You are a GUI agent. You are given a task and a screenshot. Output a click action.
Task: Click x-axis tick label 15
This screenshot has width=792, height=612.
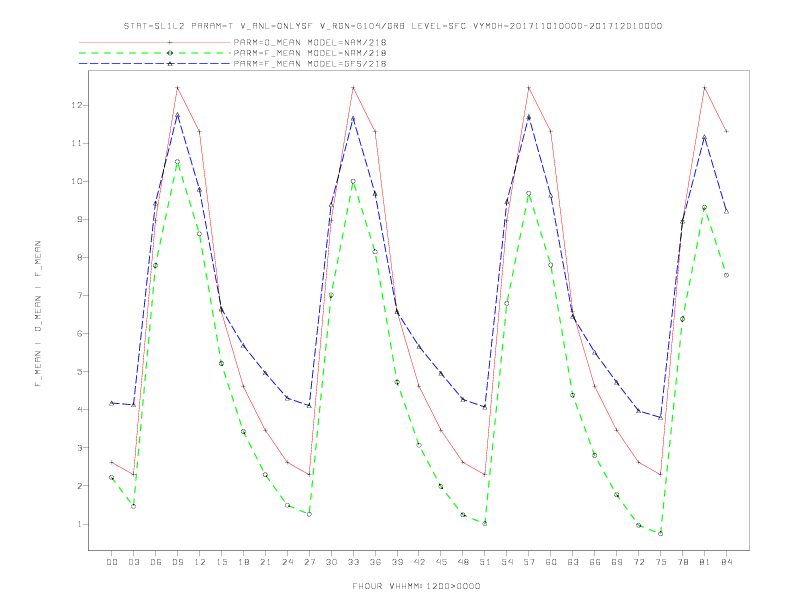(221, 562)
